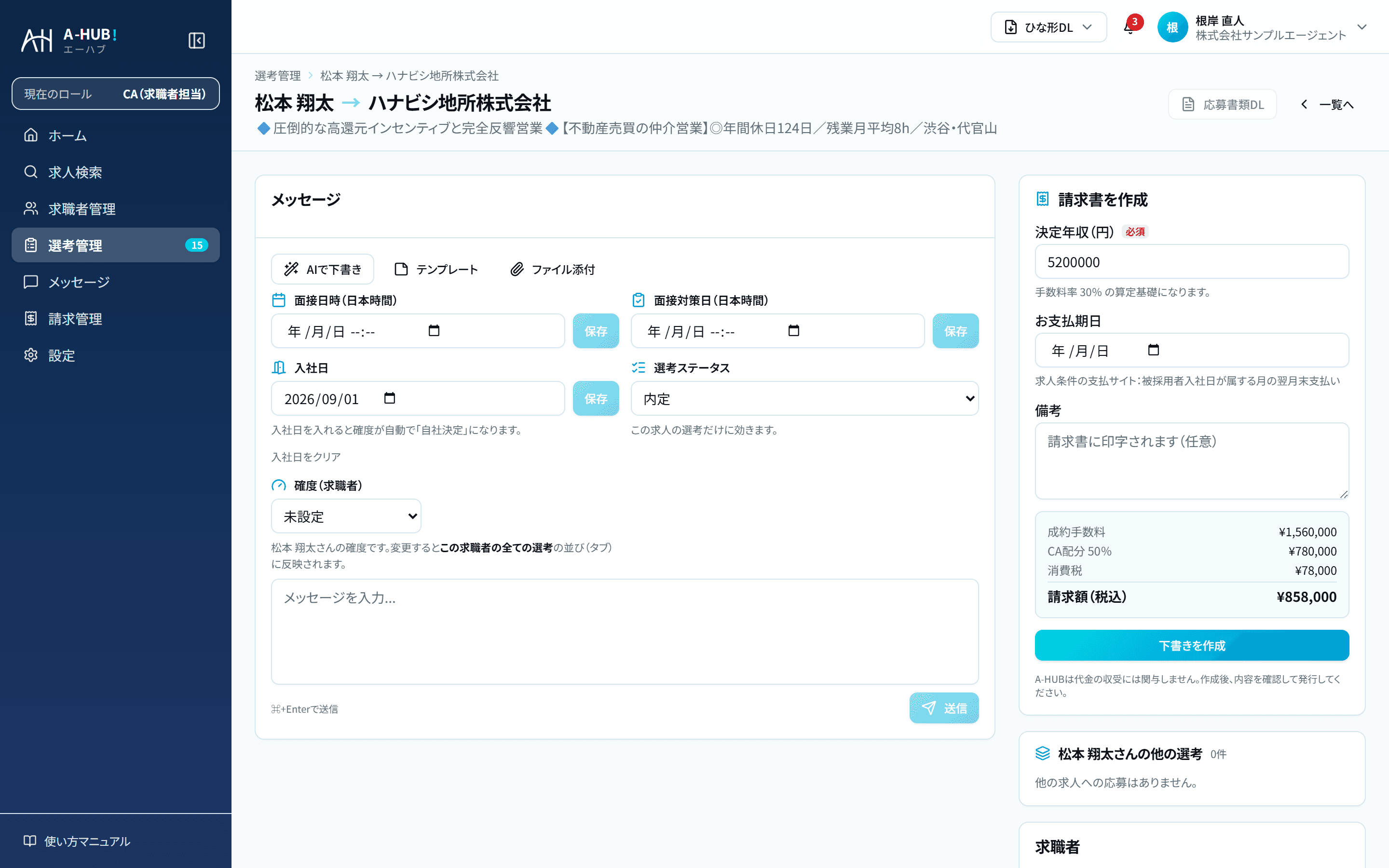The image size is (1389, 868).
Task: Focus the 備考 textarea
Action: [1192, 461]
